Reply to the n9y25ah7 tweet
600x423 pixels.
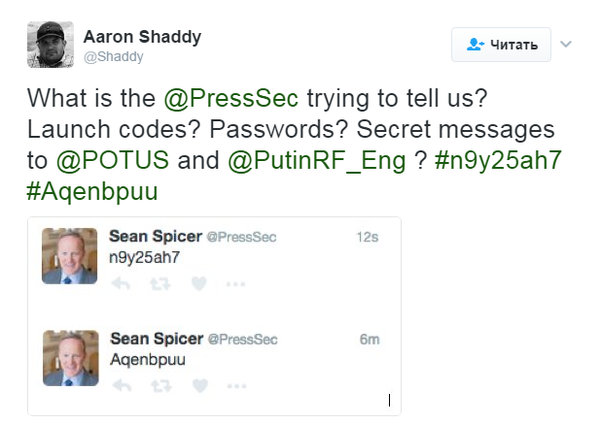click(122, 284)
